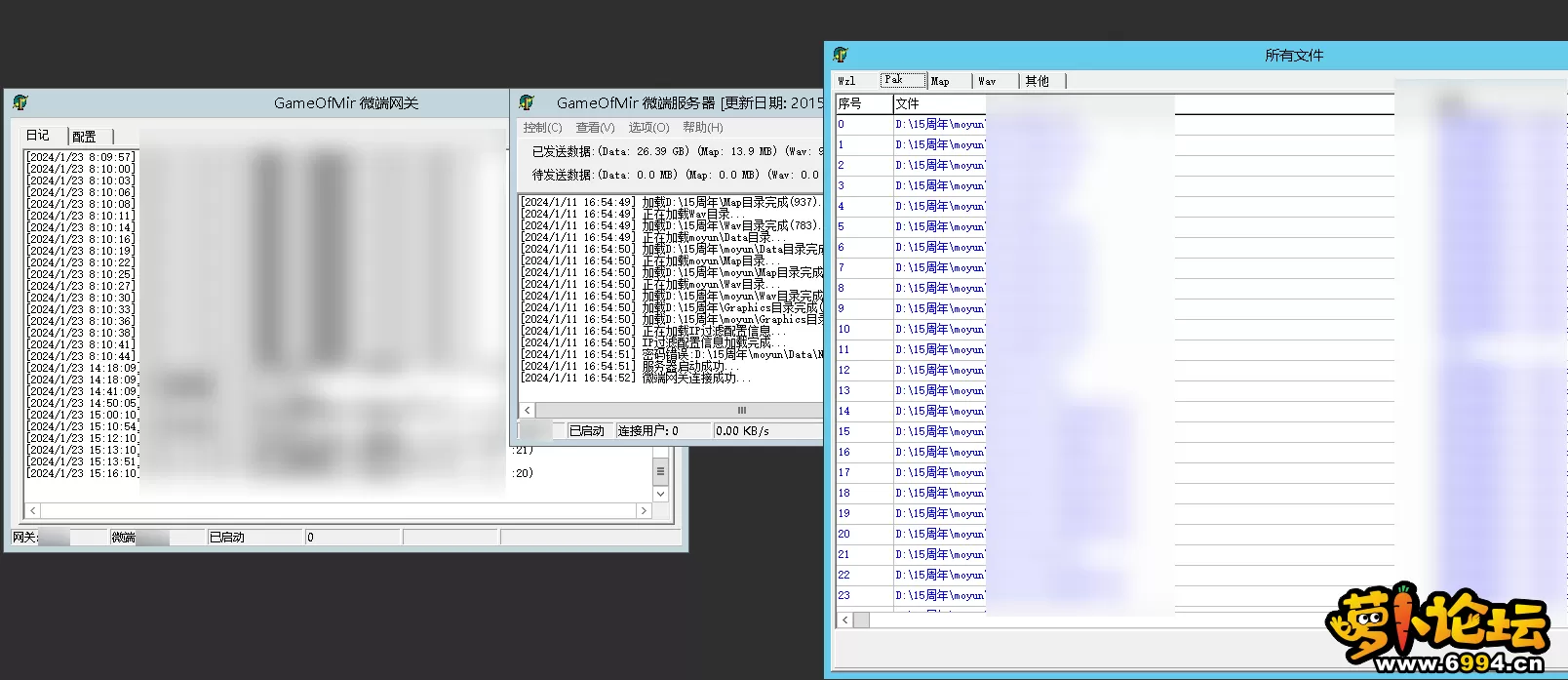
Task: Select log entry 2024/1/23 8:10:19
Action: (81, 251)
